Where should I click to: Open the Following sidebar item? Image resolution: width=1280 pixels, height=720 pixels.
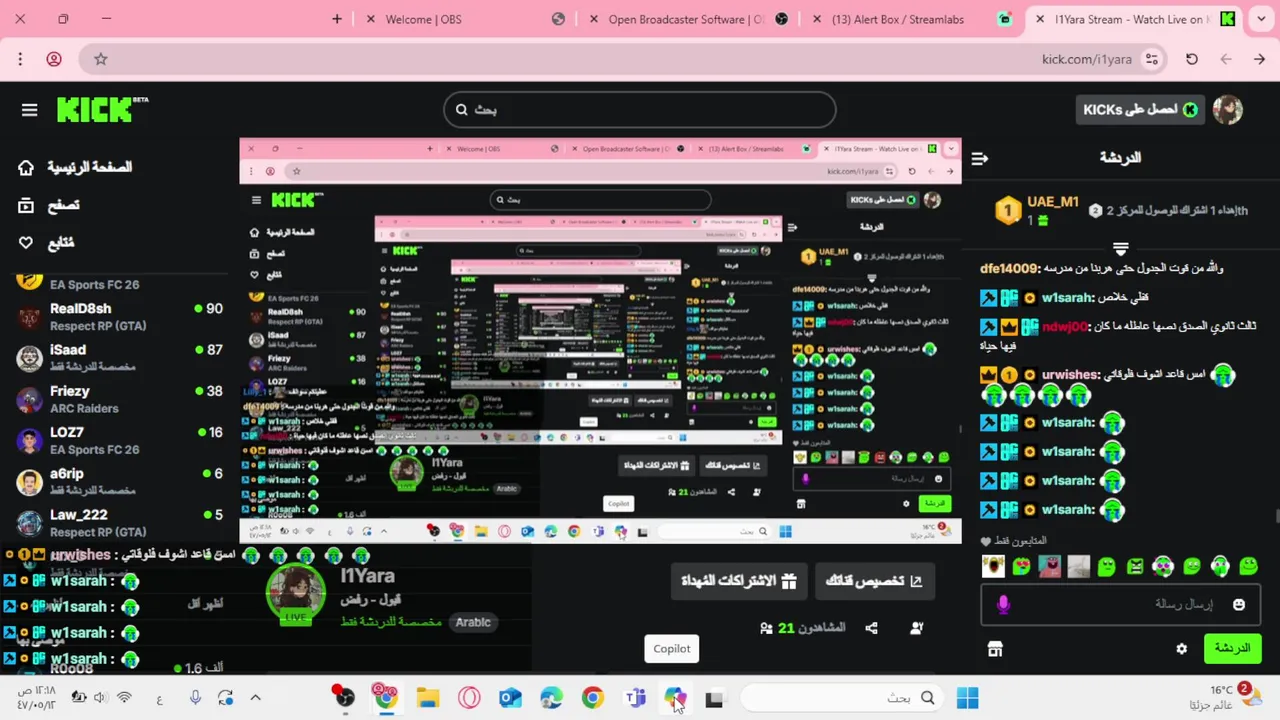46,242
